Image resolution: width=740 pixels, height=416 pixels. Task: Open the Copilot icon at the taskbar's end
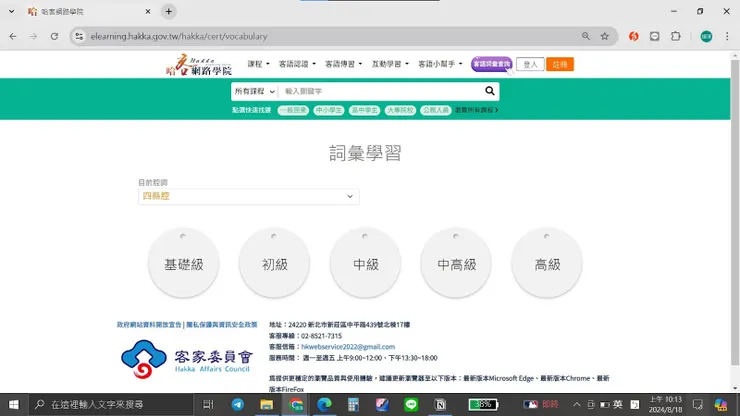721,405
